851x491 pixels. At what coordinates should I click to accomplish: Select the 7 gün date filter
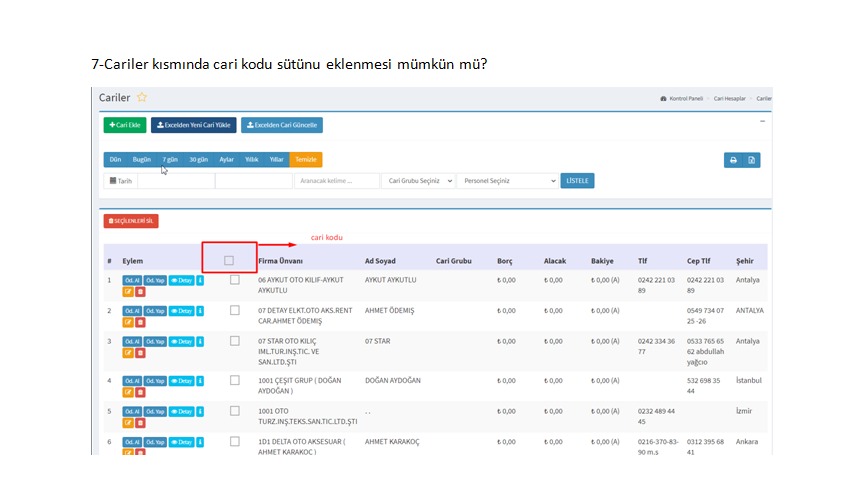pyautogui.click(x=170, y=160)
